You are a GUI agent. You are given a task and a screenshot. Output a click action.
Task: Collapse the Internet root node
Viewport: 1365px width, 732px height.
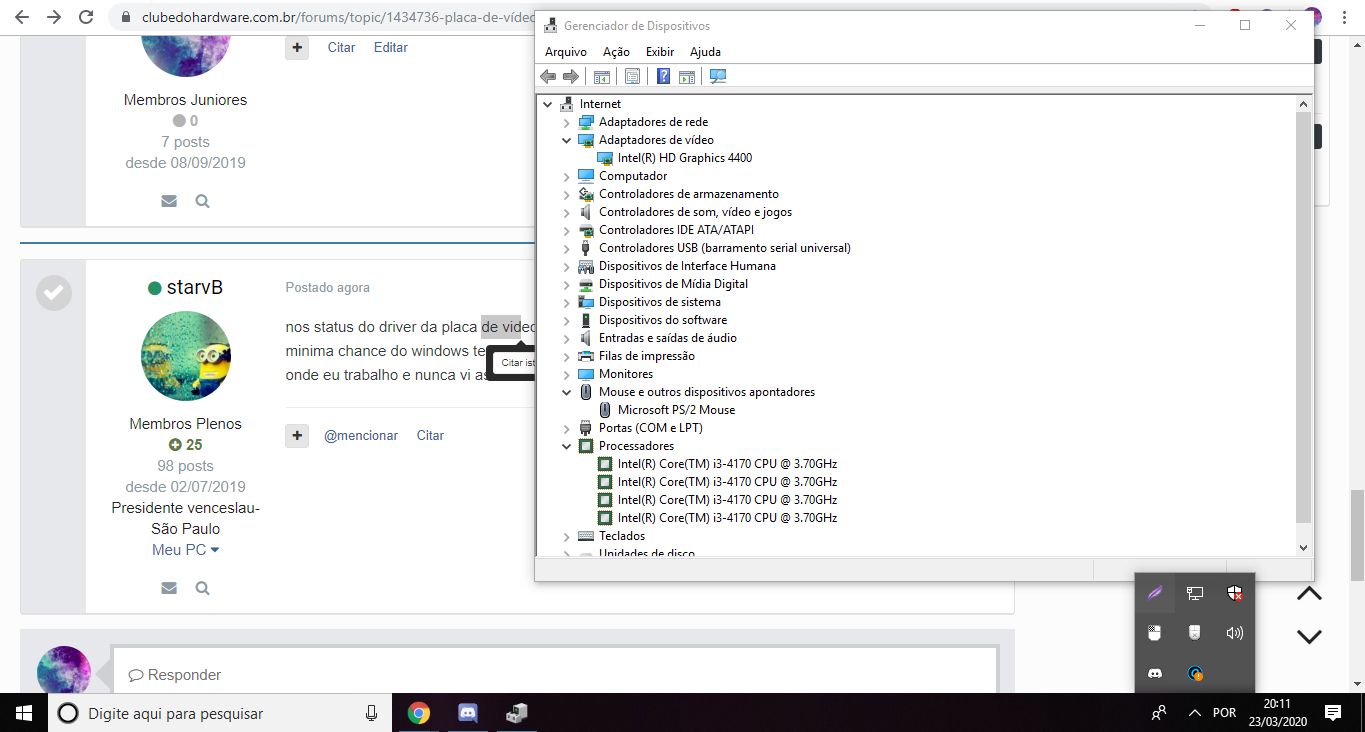tap(547, 104)
